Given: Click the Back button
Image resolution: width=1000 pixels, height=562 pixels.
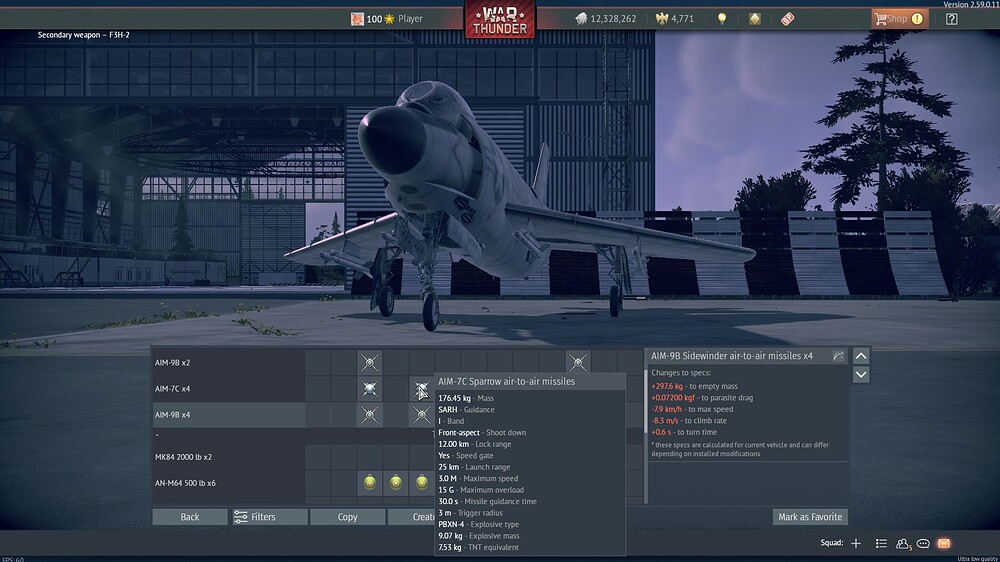Looking at the screenshot, I should point(189,517).
